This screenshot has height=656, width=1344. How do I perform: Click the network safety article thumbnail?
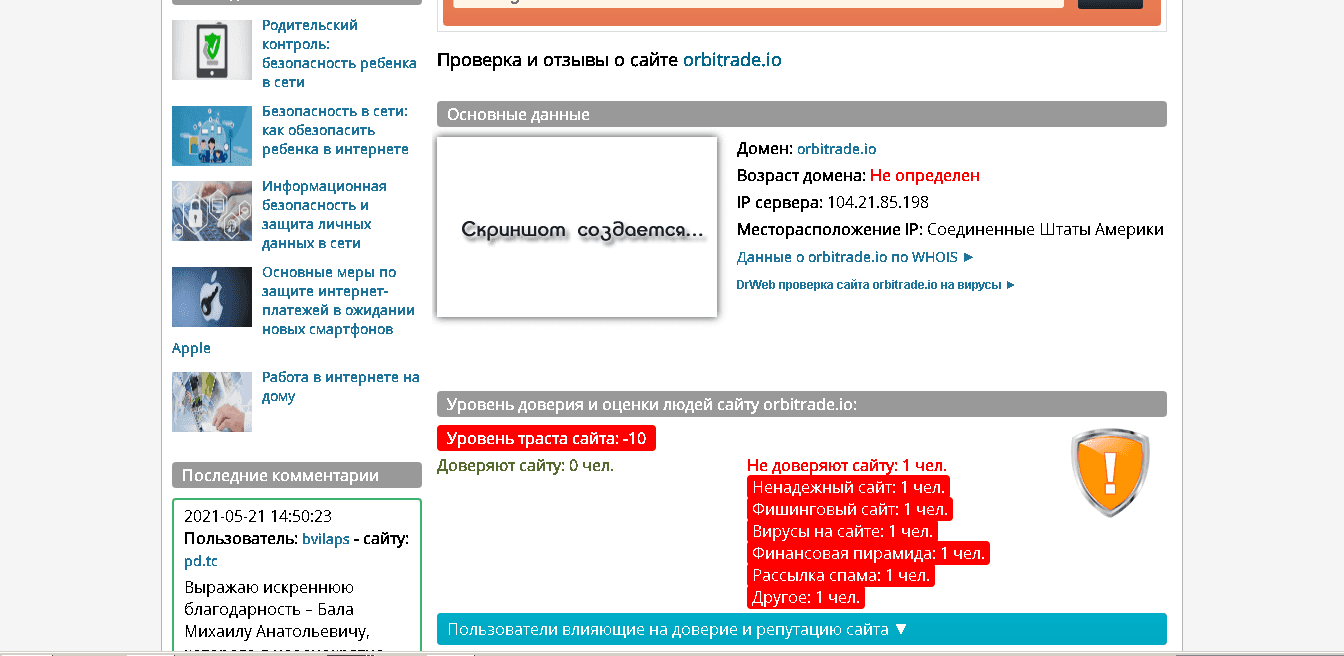211,135
